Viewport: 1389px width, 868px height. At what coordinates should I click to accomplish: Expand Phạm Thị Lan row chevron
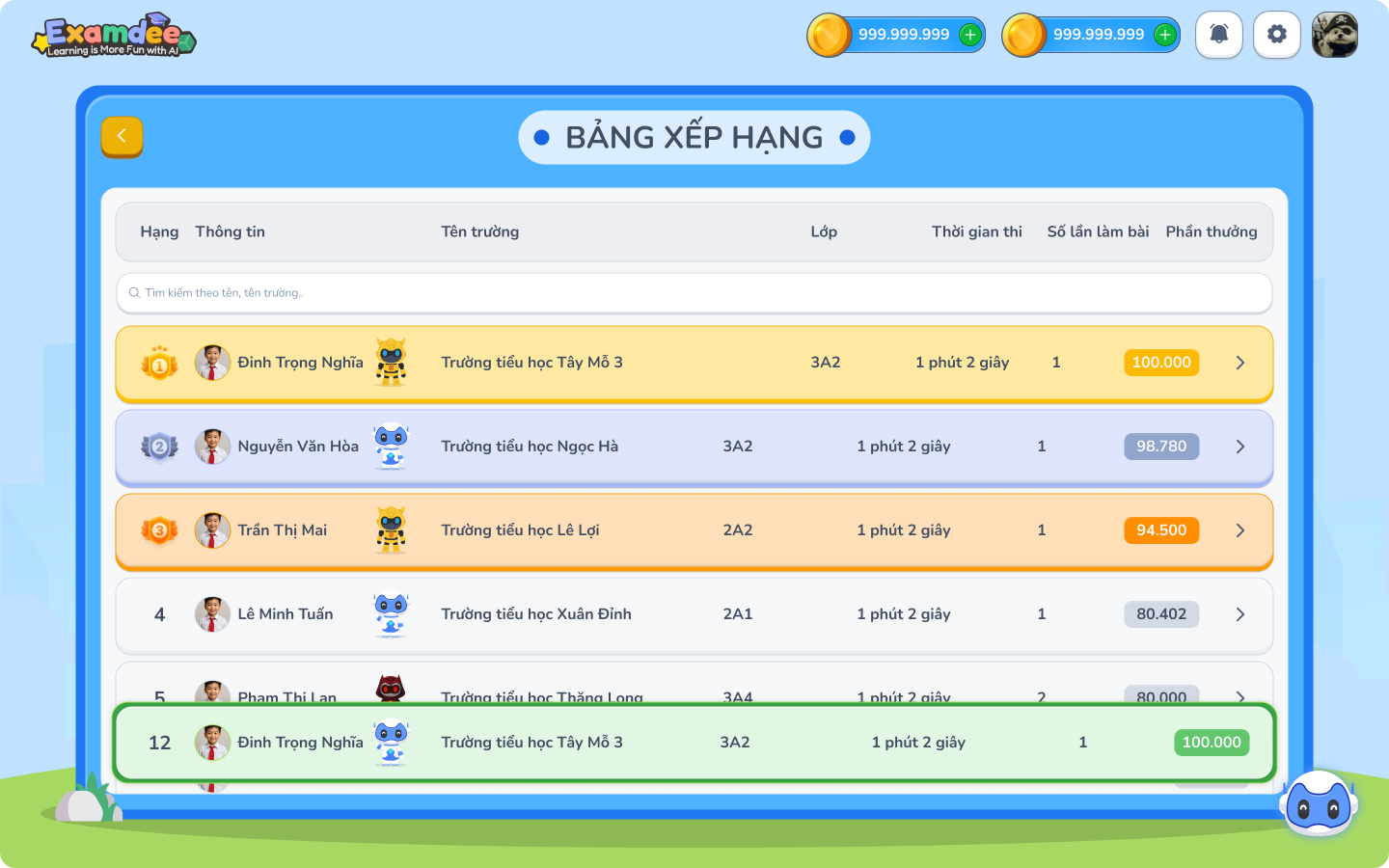(x=1240, y=696)
